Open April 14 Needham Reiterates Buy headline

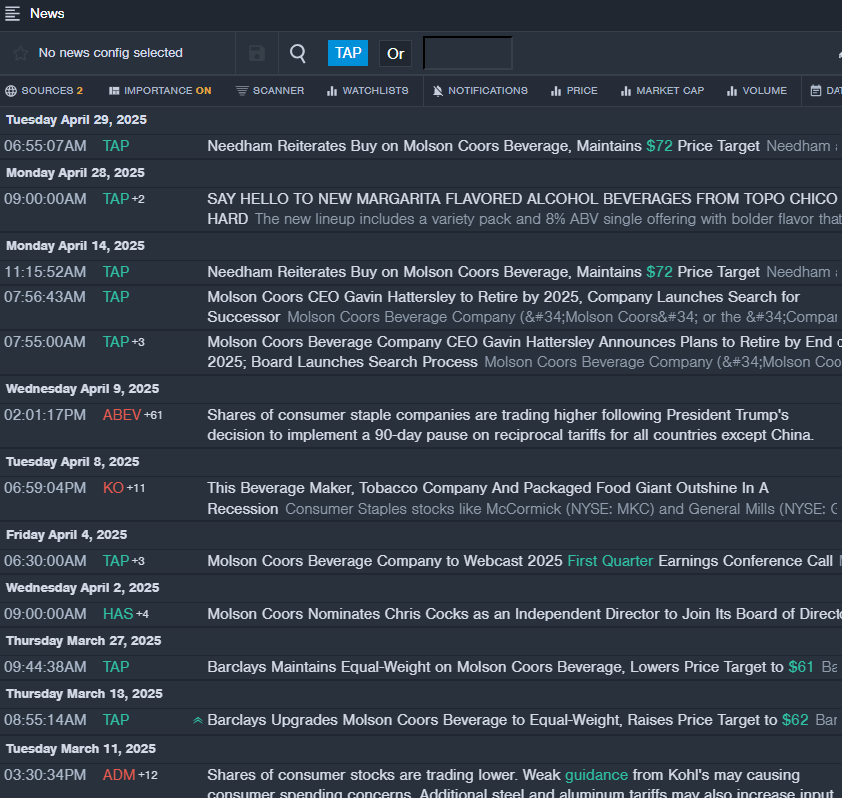coord(483,272)
